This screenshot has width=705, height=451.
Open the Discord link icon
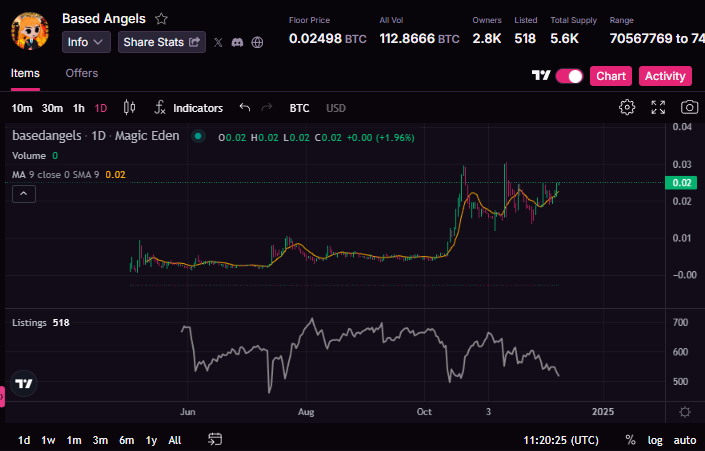point(237,42)
